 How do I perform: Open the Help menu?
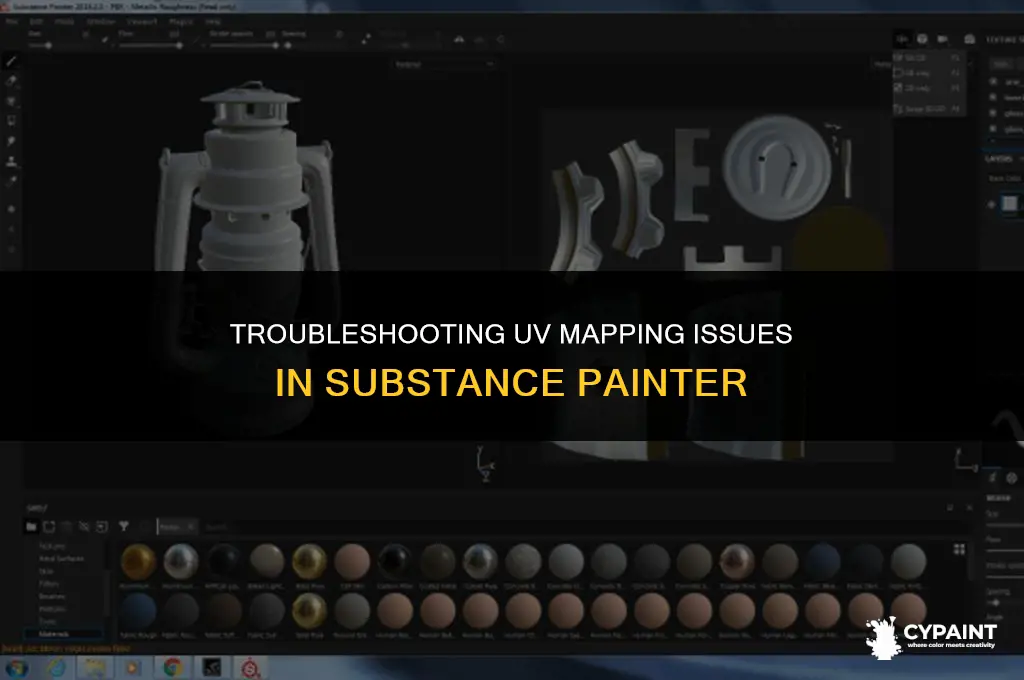[213, 22]
